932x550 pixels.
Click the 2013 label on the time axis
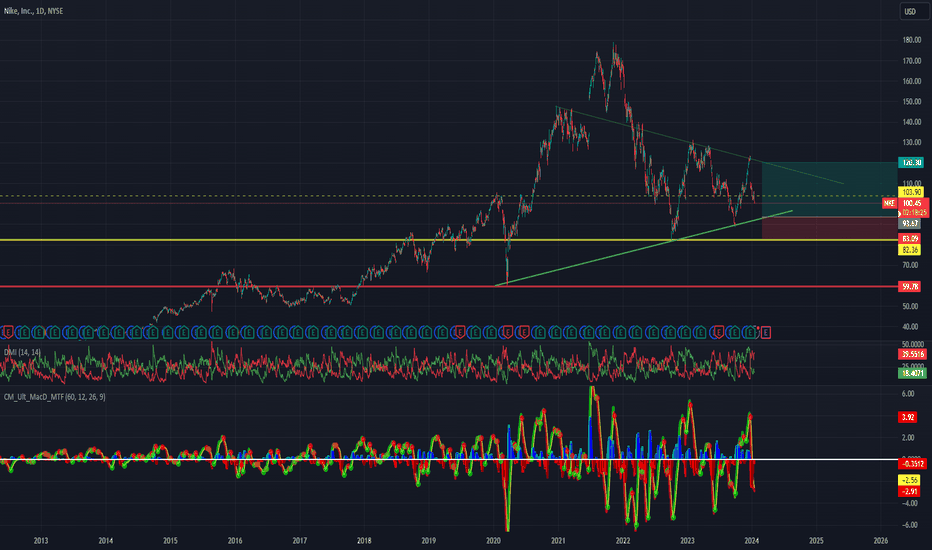click(x=40, y=540)
